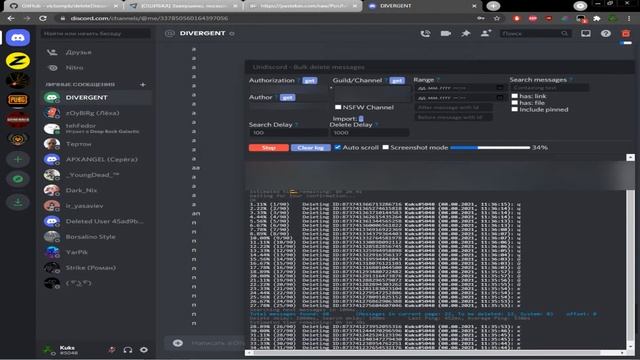Screen dimensions: 640x360
Task: Click the Clear log button
Action: tap(311, 148)
